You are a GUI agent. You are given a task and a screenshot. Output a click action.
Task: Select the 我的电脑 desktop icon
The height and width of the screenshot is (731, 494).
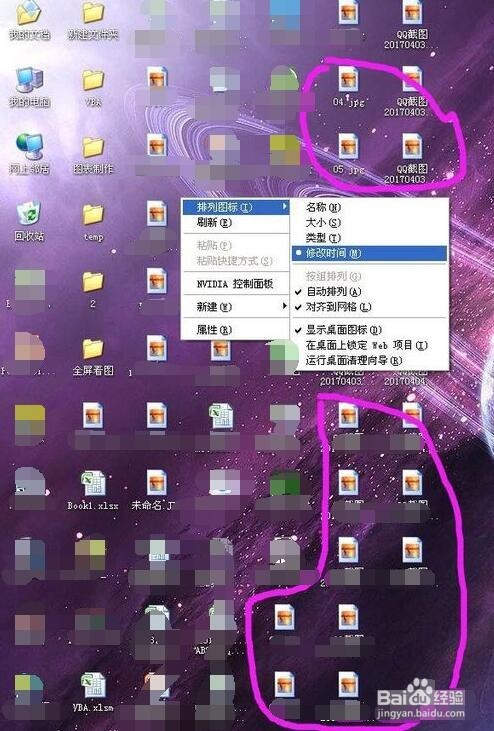[29, 87]
